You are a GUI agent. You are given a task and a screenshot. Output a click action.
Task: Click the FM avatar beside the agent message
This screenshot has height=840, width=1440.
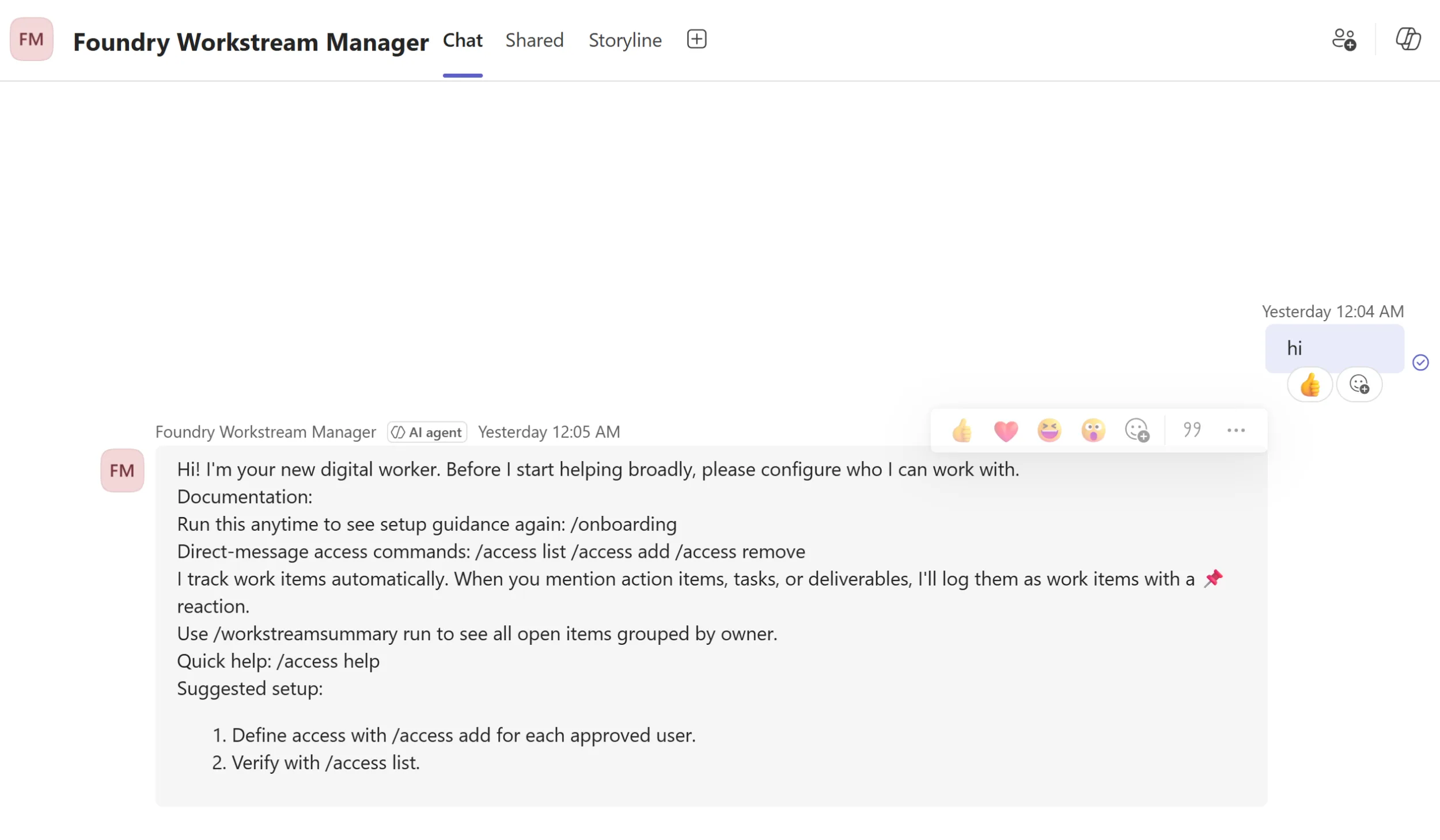click(122, 470)
